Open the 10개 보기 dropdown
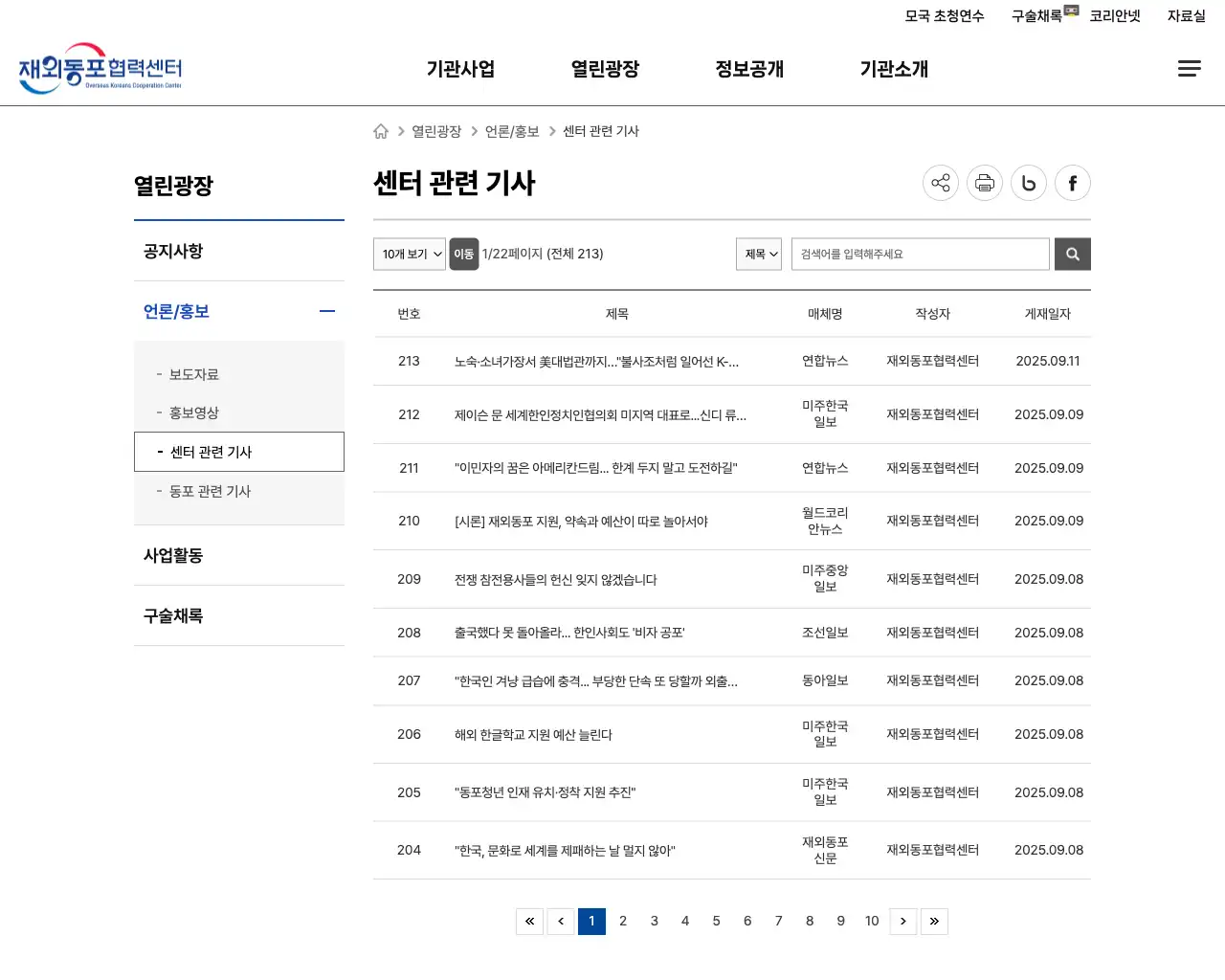 tap(410, 254)
